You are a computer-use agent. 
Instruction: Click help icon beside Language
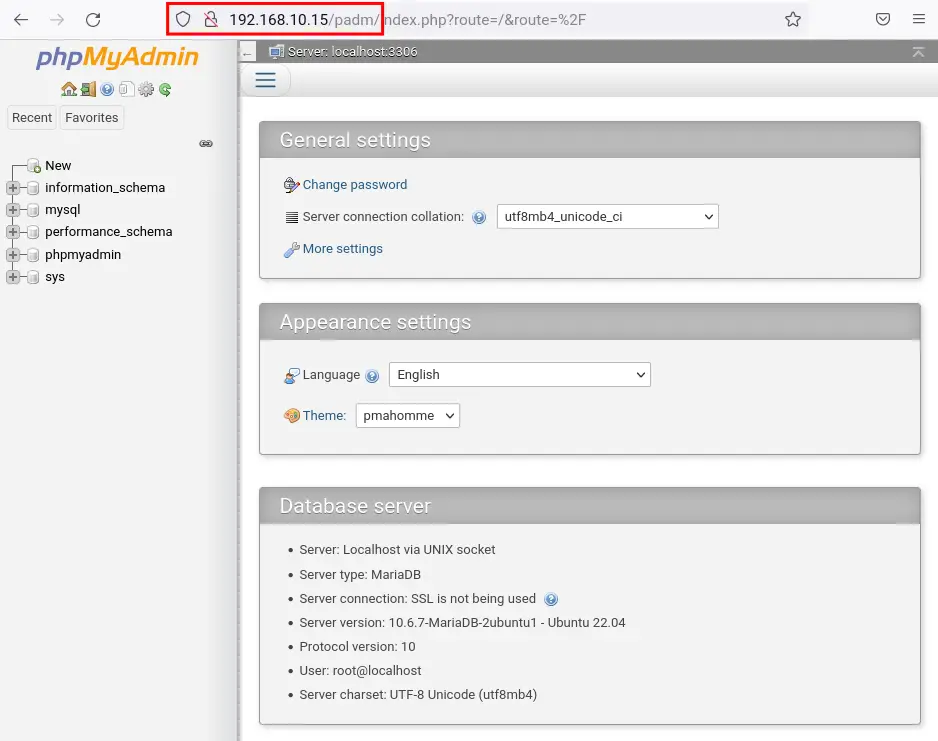[372, 376]
